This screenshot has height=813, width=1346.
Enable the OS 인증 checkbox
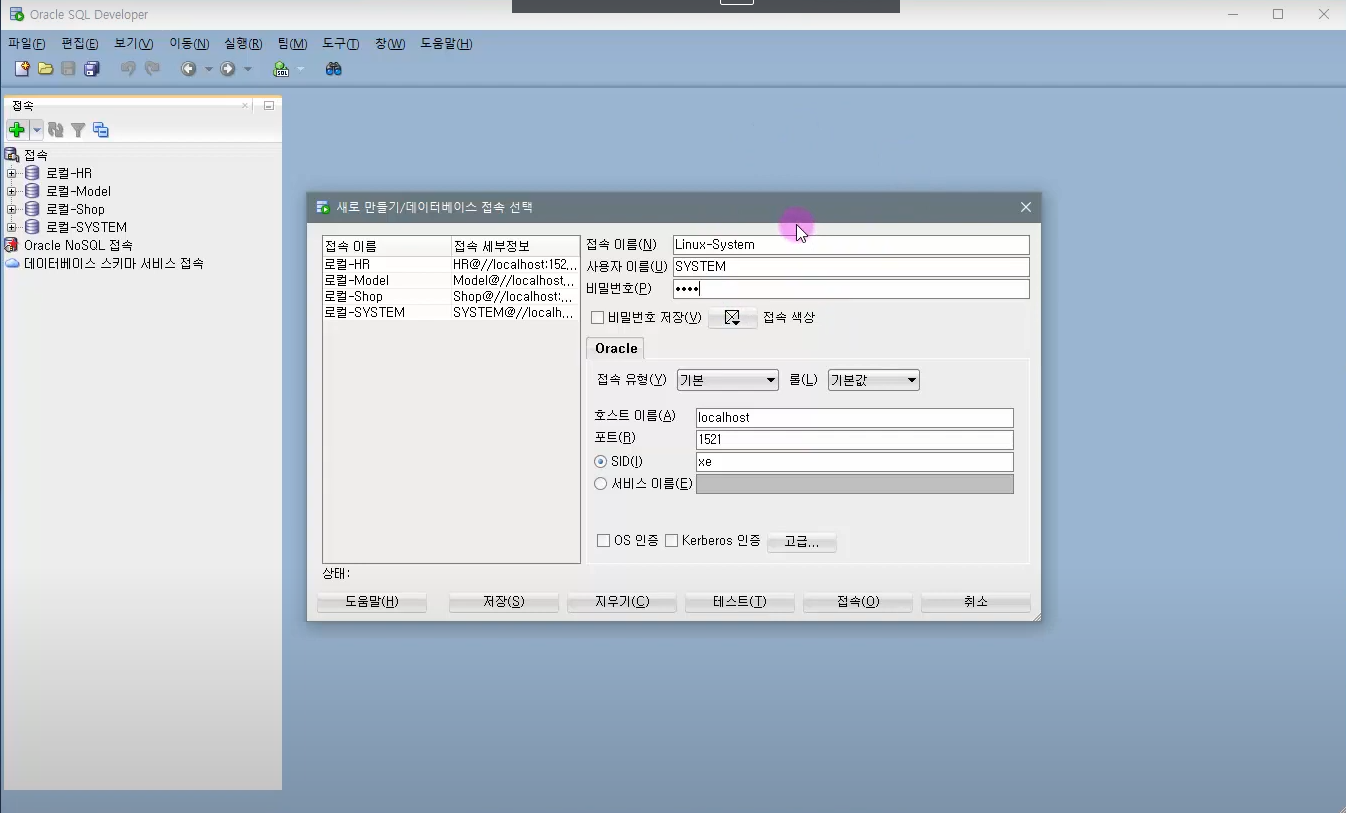603,540
